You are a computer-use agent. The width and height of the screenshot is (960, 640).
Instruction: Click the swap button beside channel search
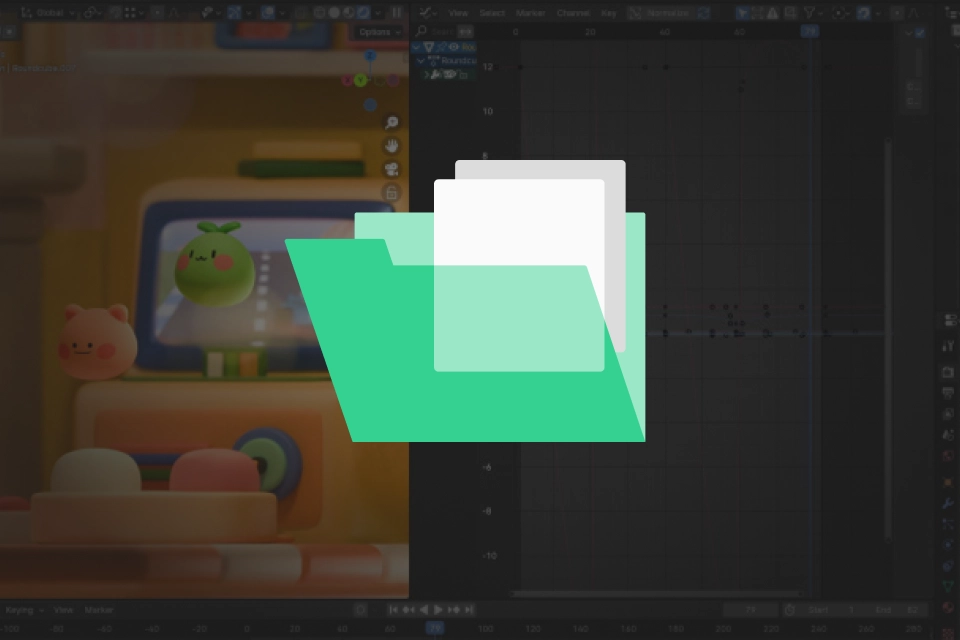point(465,32)
